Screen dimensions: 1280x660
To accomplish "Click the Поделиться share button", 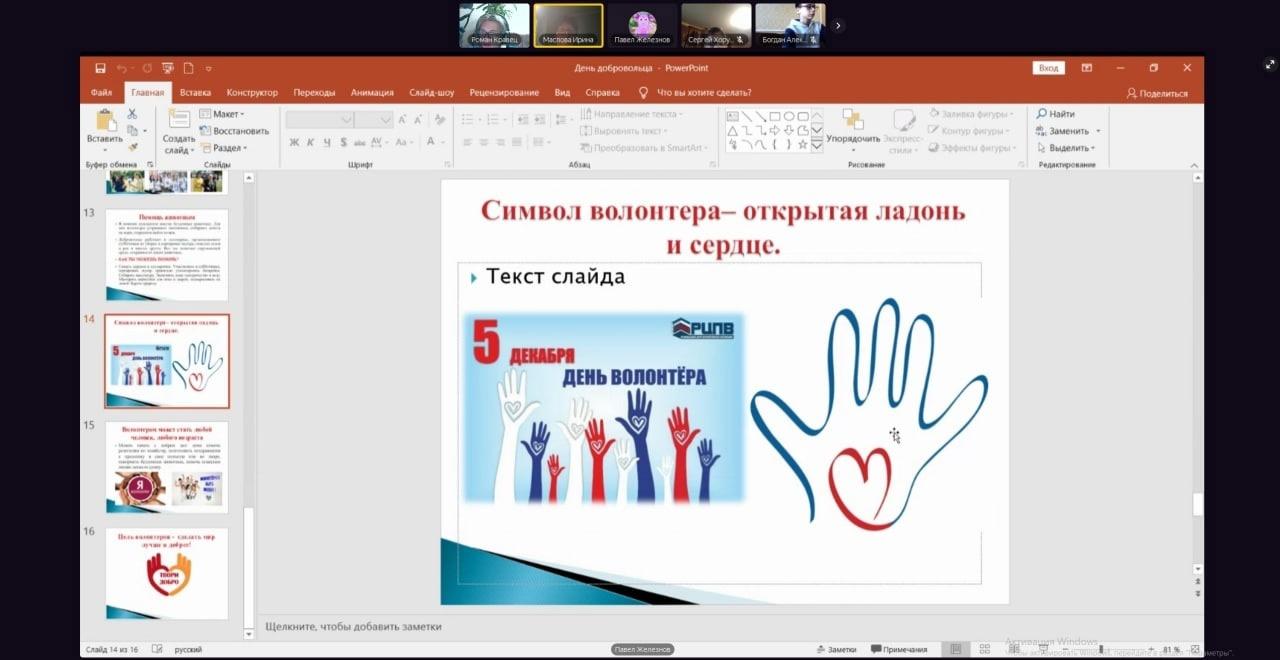I will tap(1157, 93).
